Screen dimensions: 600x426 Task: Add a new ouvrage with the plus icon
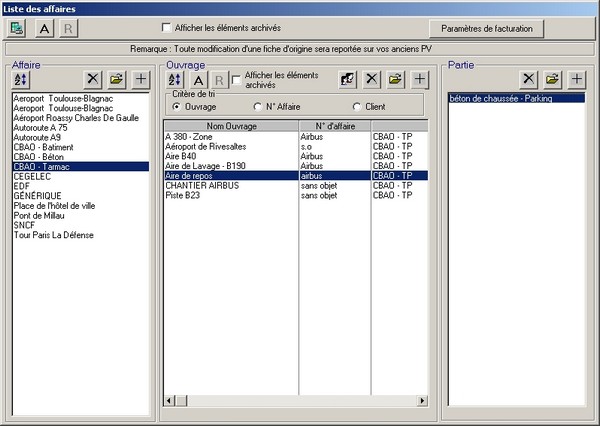point(418,79)
